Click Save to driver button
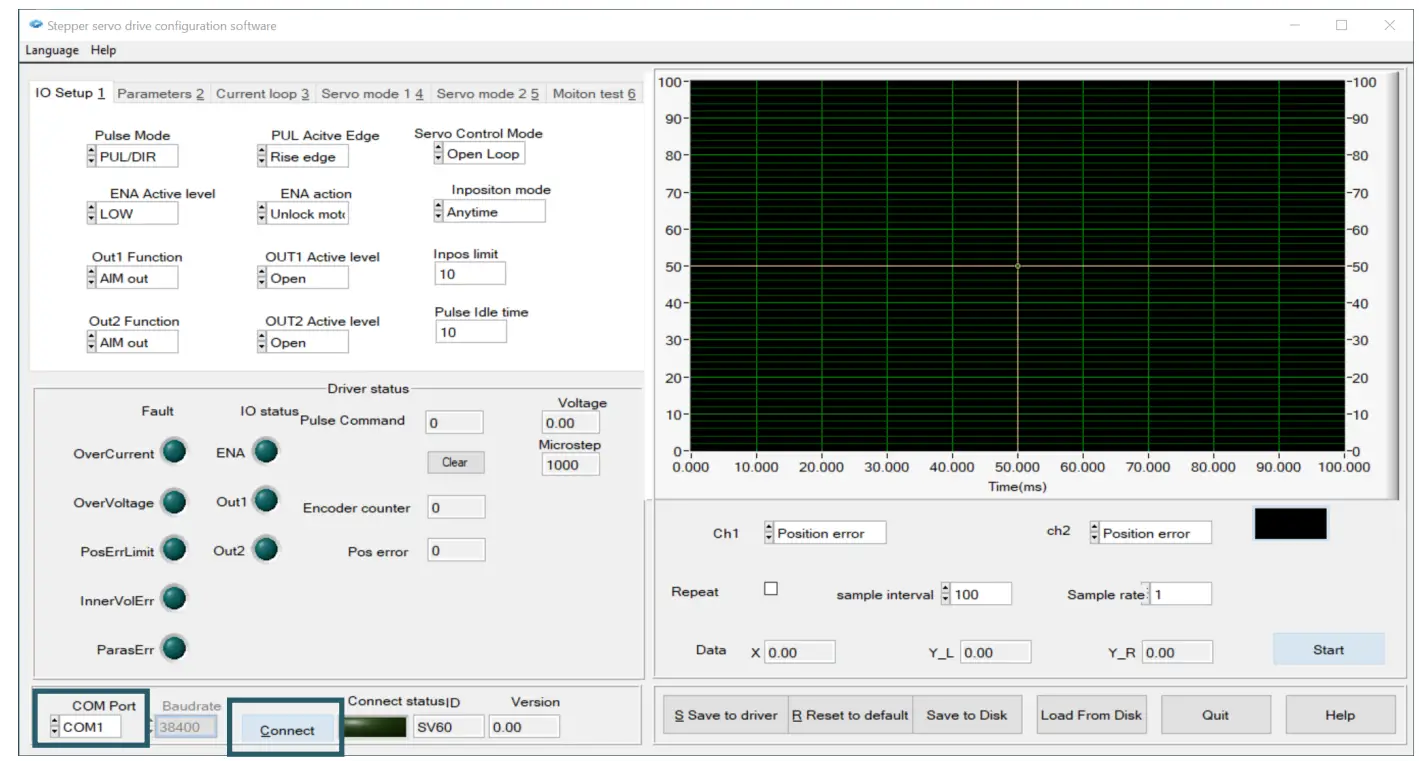The image size is (1419, 761). [725, 715]
